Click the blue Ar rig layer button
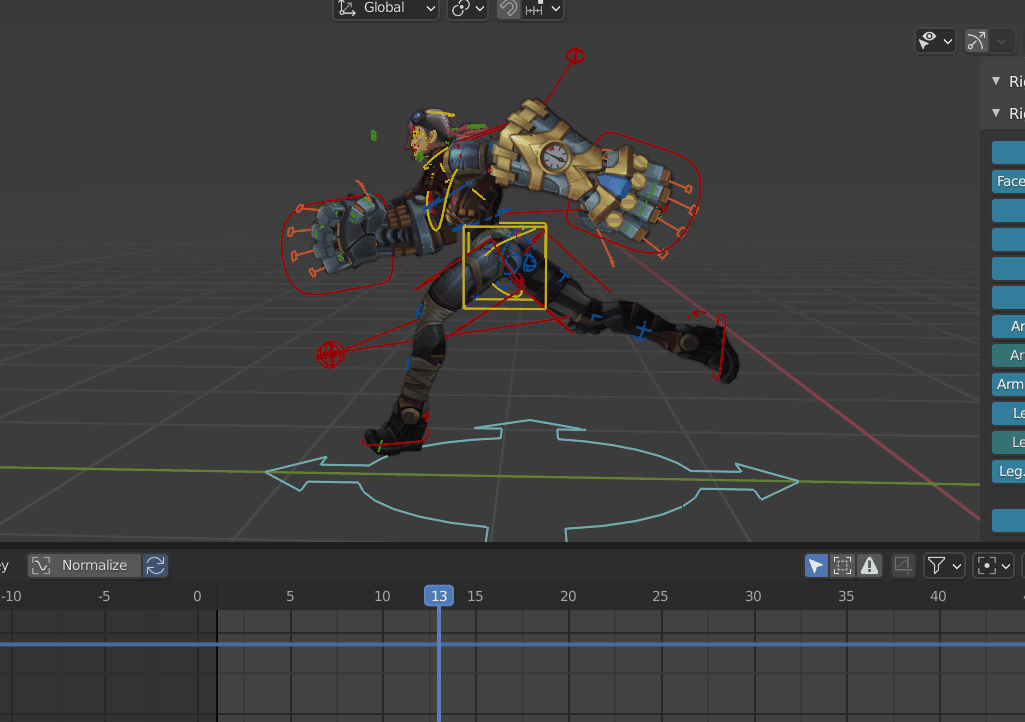 (x=1009, y=326)
